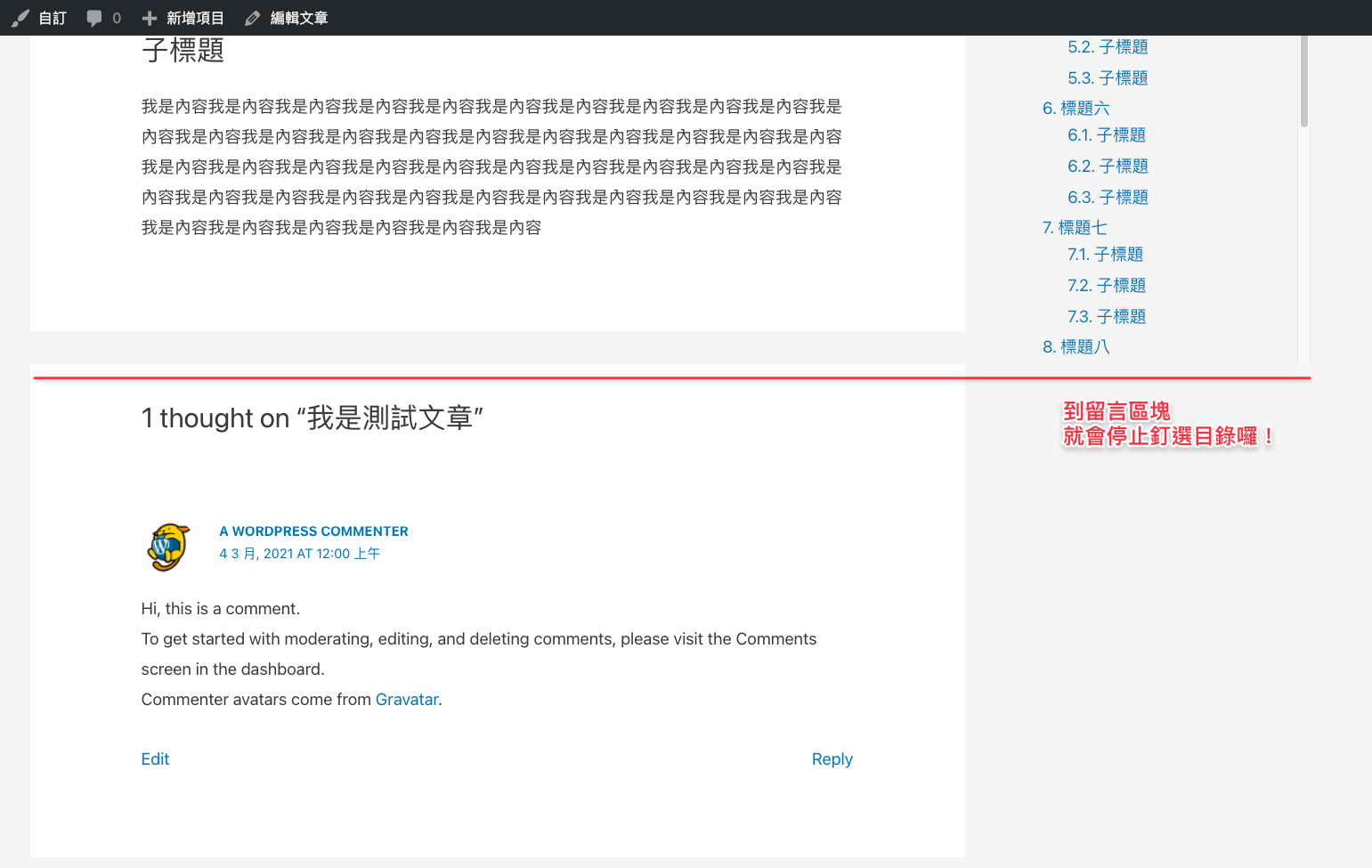Select 6.2. 子標題 in the contents list
Image resolution: width=1372 pixels, height=868 pixels.
coord(1108,166)
